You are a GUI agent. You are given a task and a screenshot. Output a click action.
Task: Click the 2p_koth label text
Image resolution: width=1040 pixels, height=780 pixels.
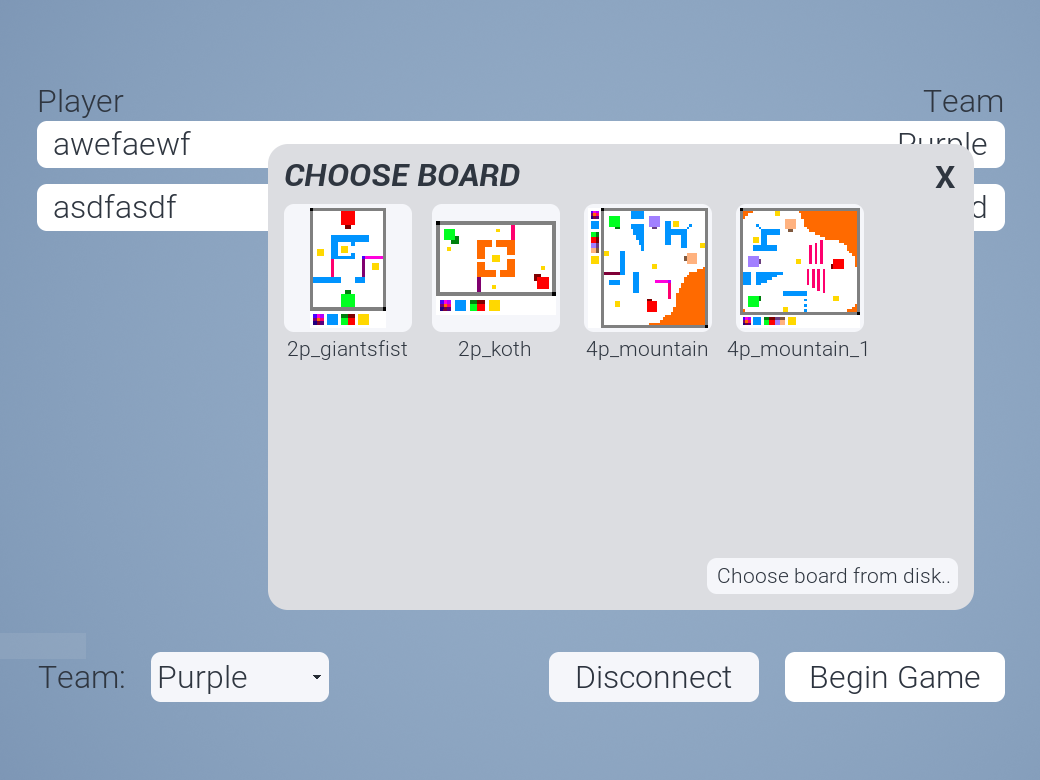click(x=494, y=349)
